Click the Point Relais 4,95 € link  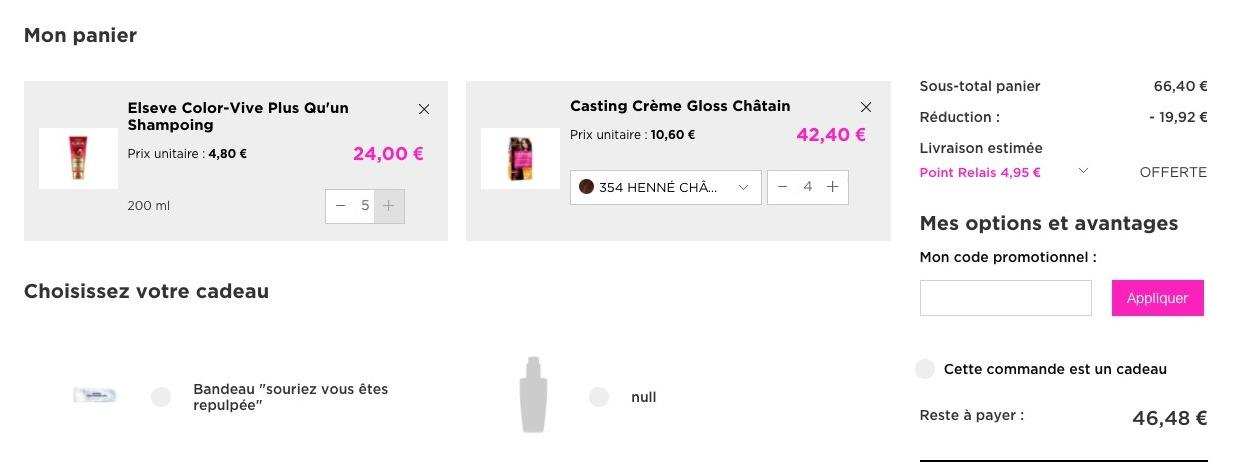[x=980, y=172]
